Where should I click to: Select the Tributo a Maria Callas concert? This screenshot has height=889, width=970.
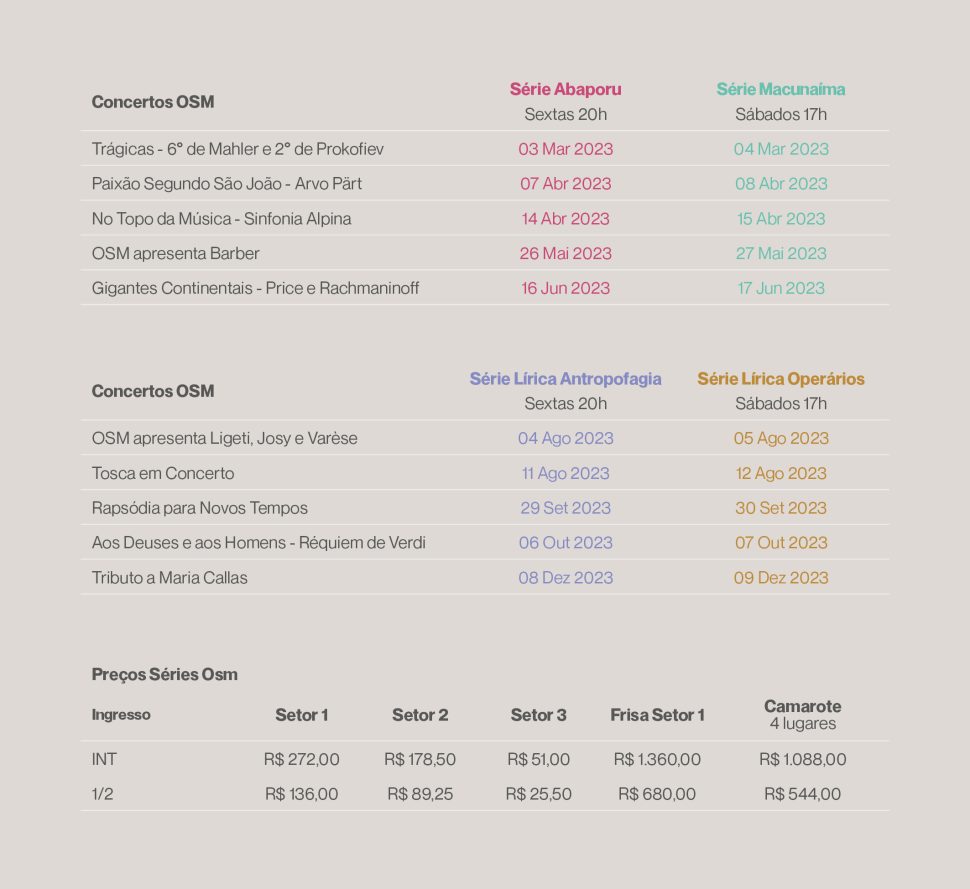(170, 578)
